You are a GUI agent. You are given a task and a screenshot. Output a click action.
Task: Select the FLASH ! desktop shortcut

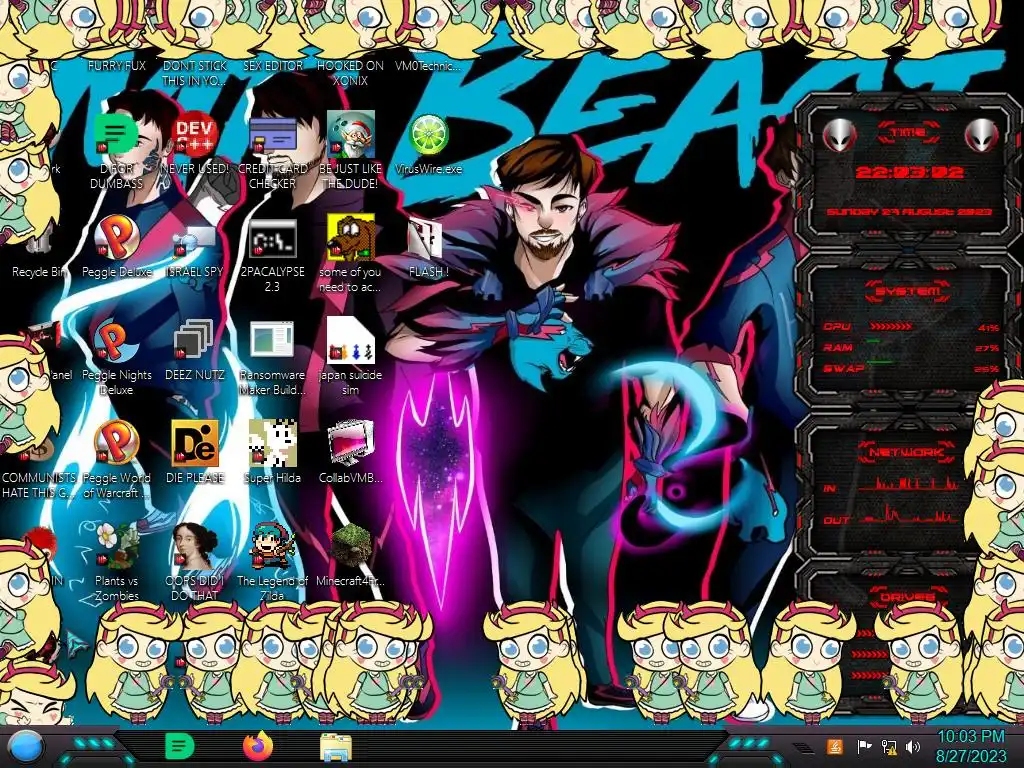(x=426, y=238)
